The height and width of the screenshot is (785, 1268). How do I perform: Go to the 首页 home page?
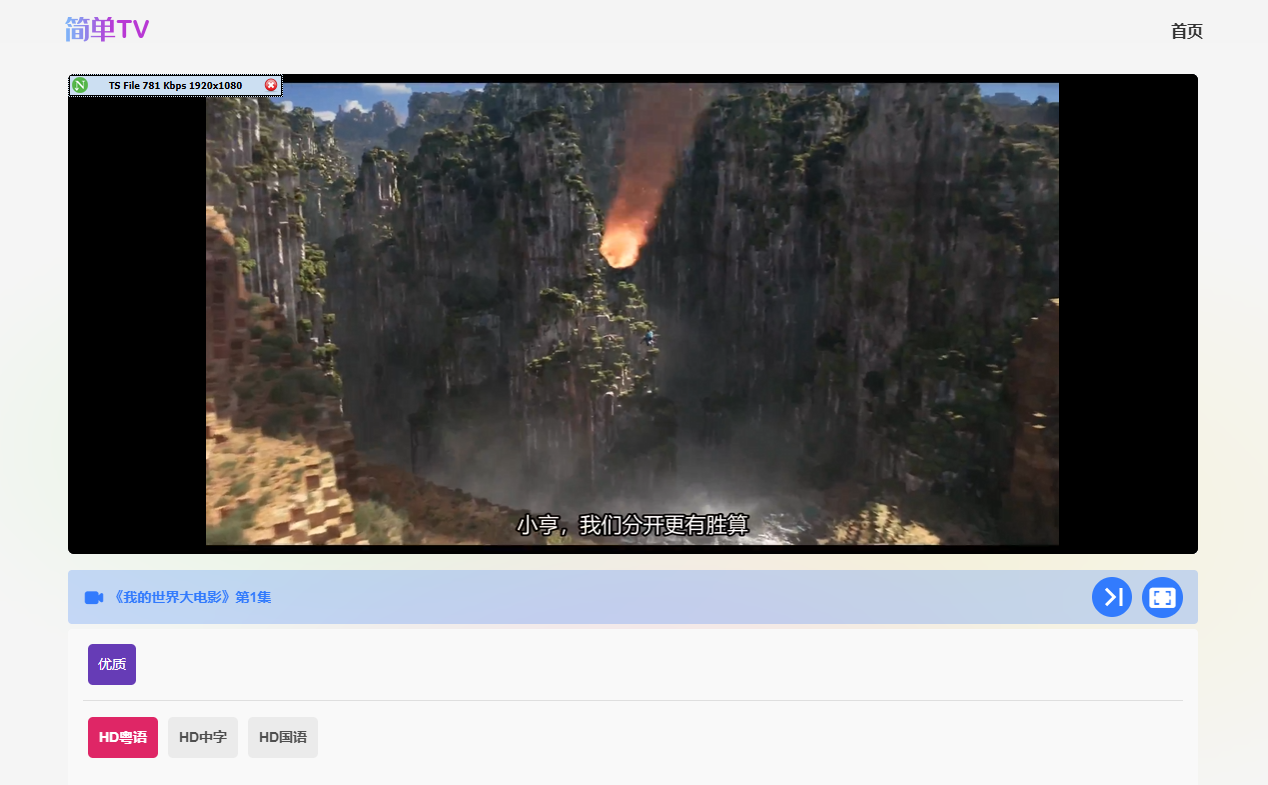(1186, 32)
